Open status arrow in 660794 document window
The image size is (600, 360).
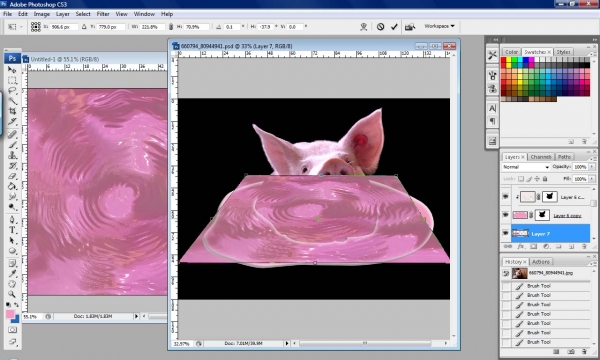tap(287, 344)
